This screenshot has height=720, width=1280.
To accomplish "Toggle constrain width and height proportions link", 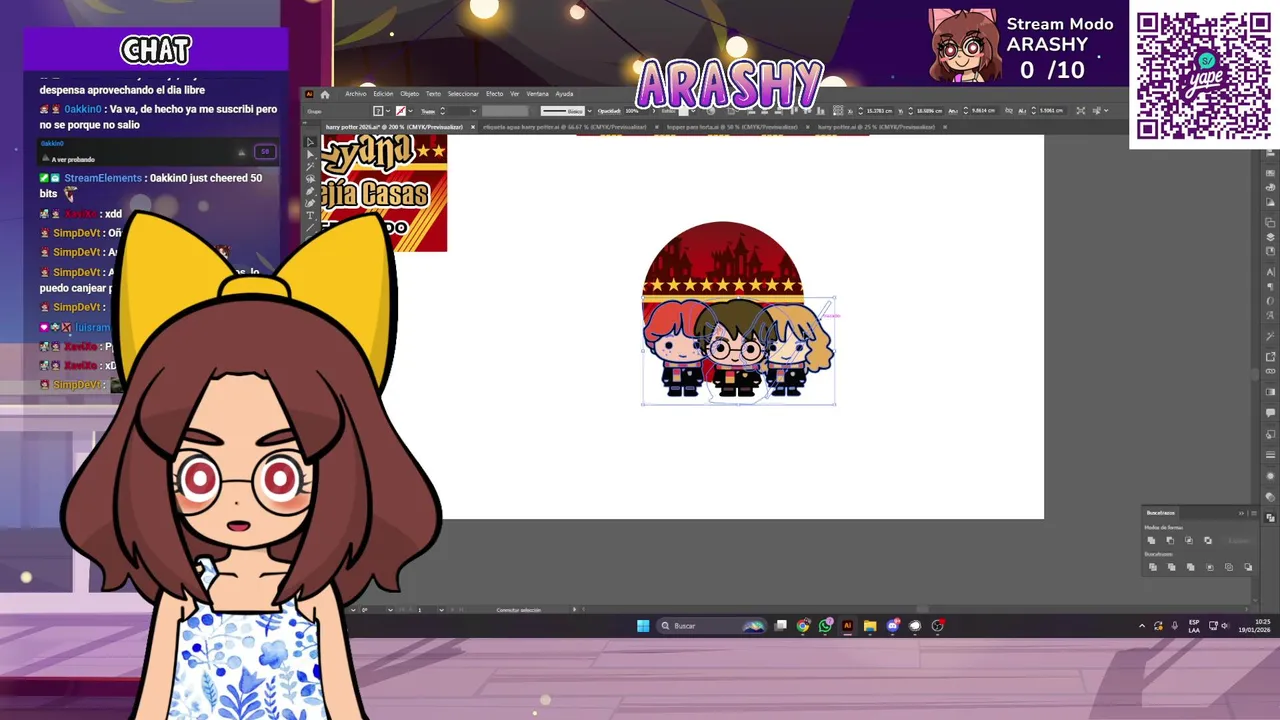I will click(x=1009, y=110).
